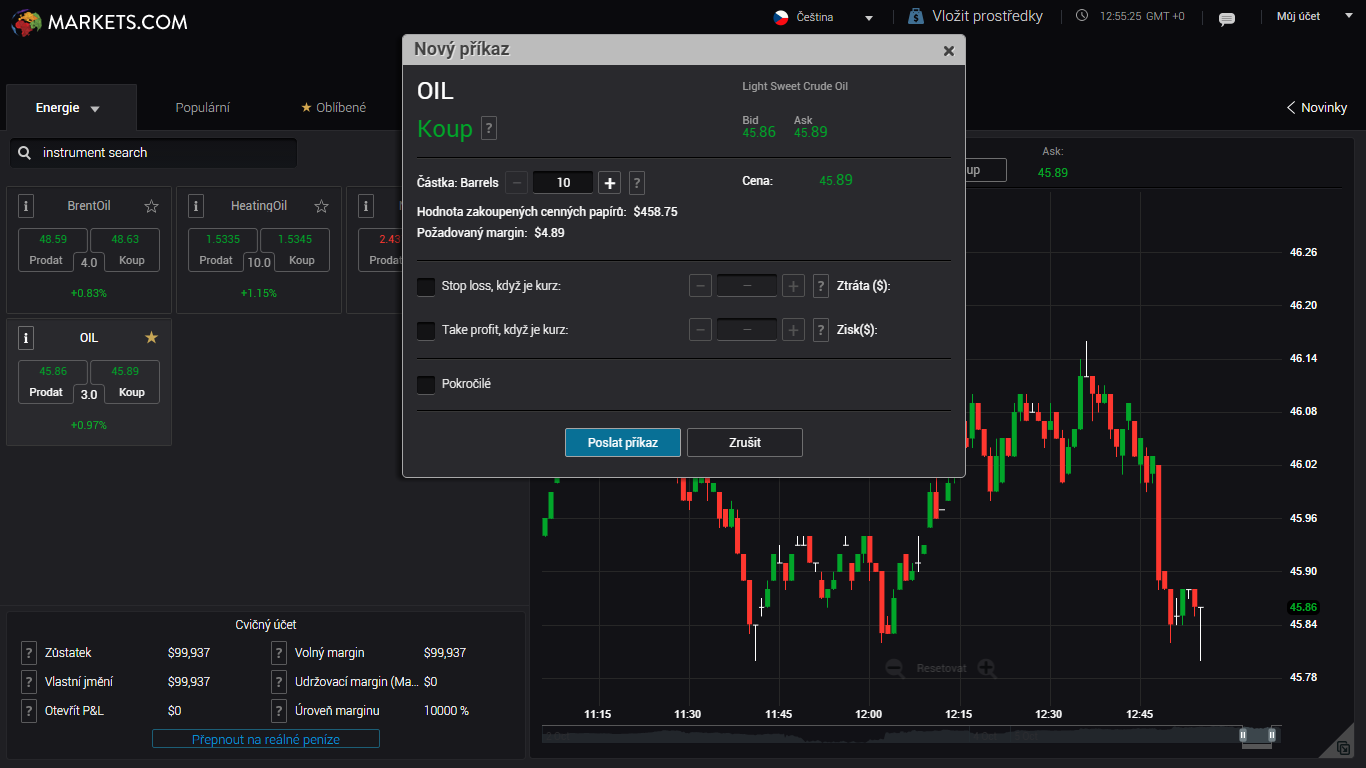This screenshot has width=1366, height=768.
Task: Click Poslat příkaz button
Action: click(623, 442)
